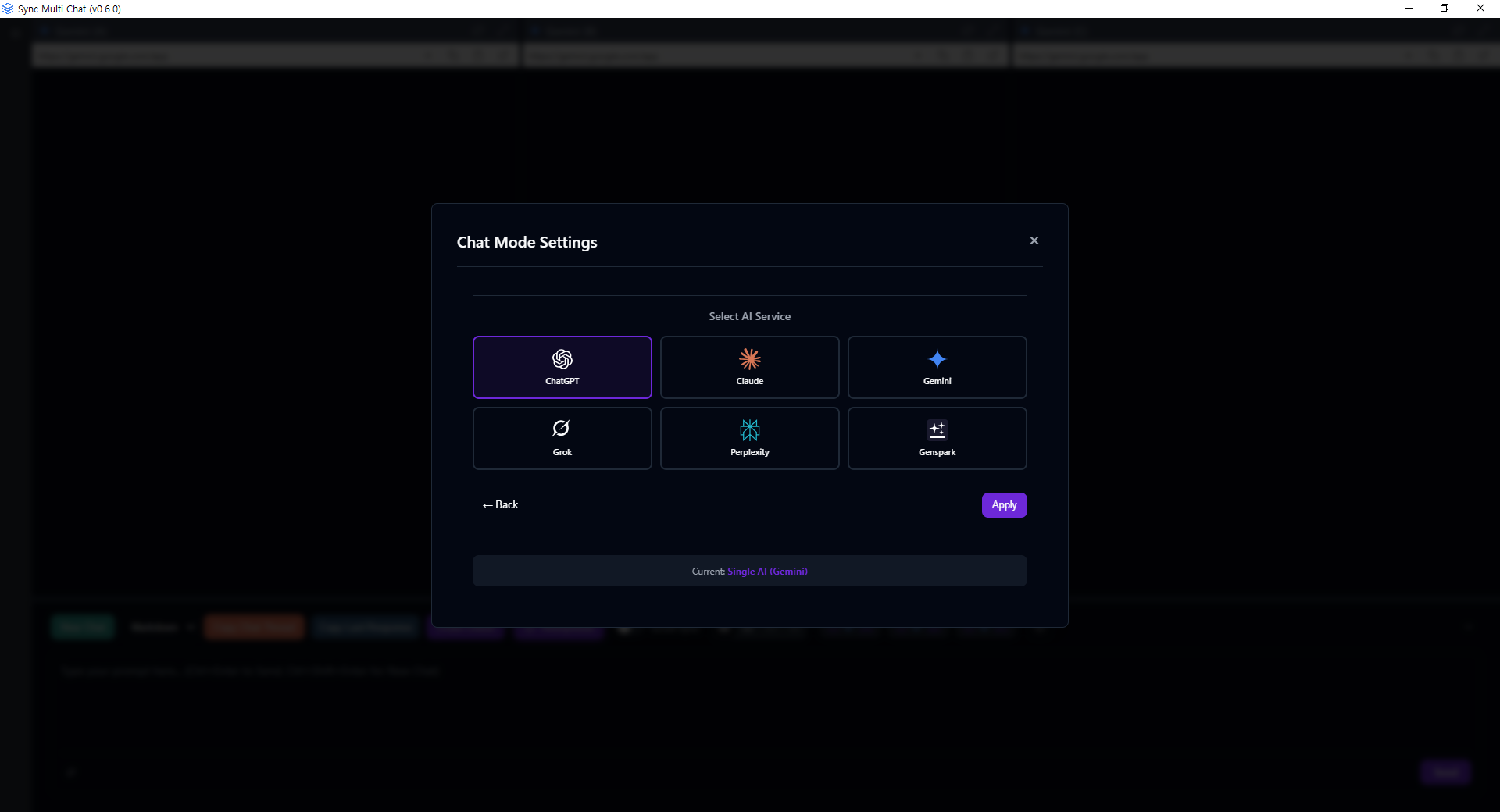Screen dimensions: 1500x812
Task: Select the Genspark service card
Action: [x=937, y=438]
